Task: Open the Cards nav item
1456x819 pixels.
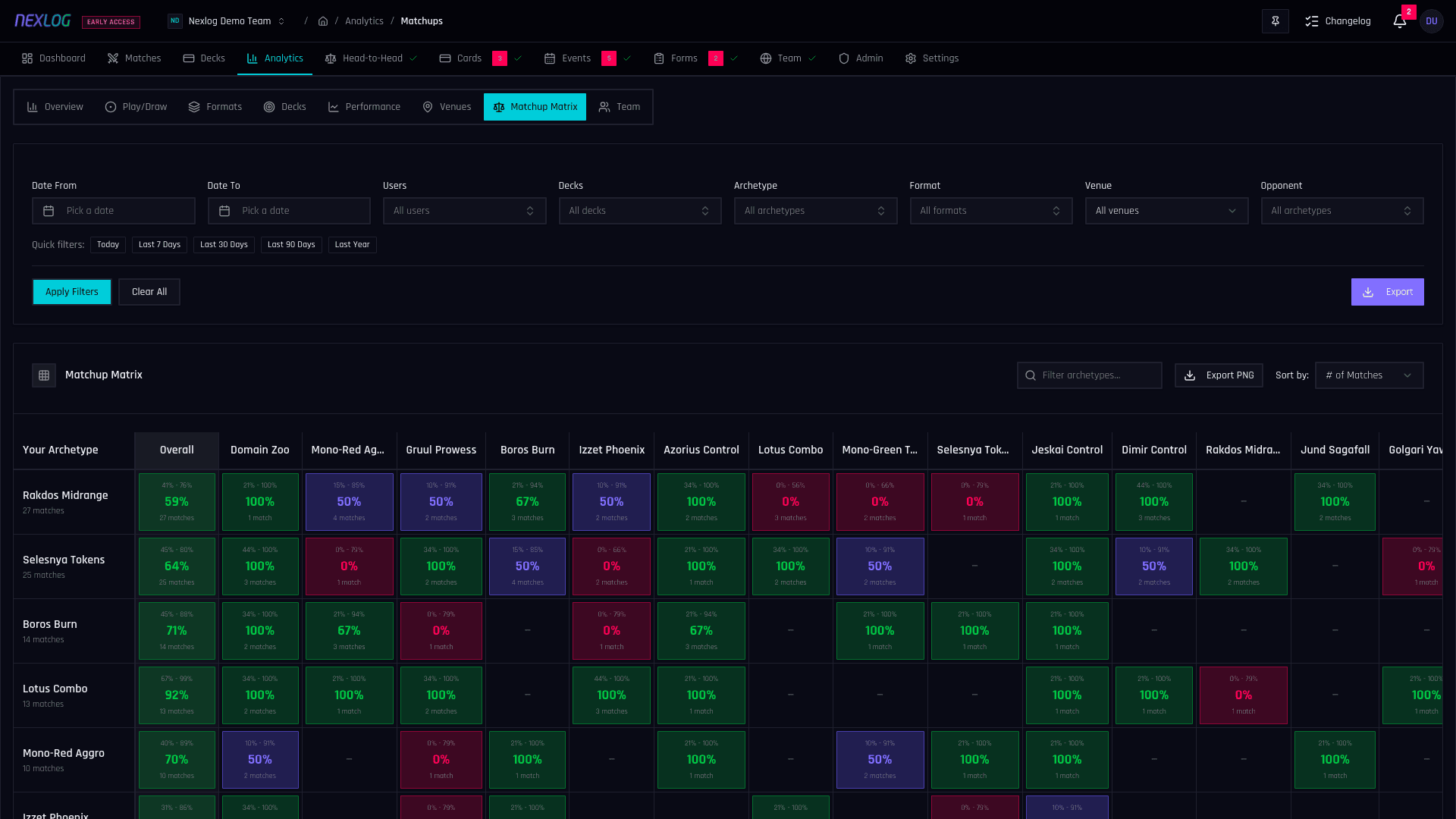Action: click(460, 58)
